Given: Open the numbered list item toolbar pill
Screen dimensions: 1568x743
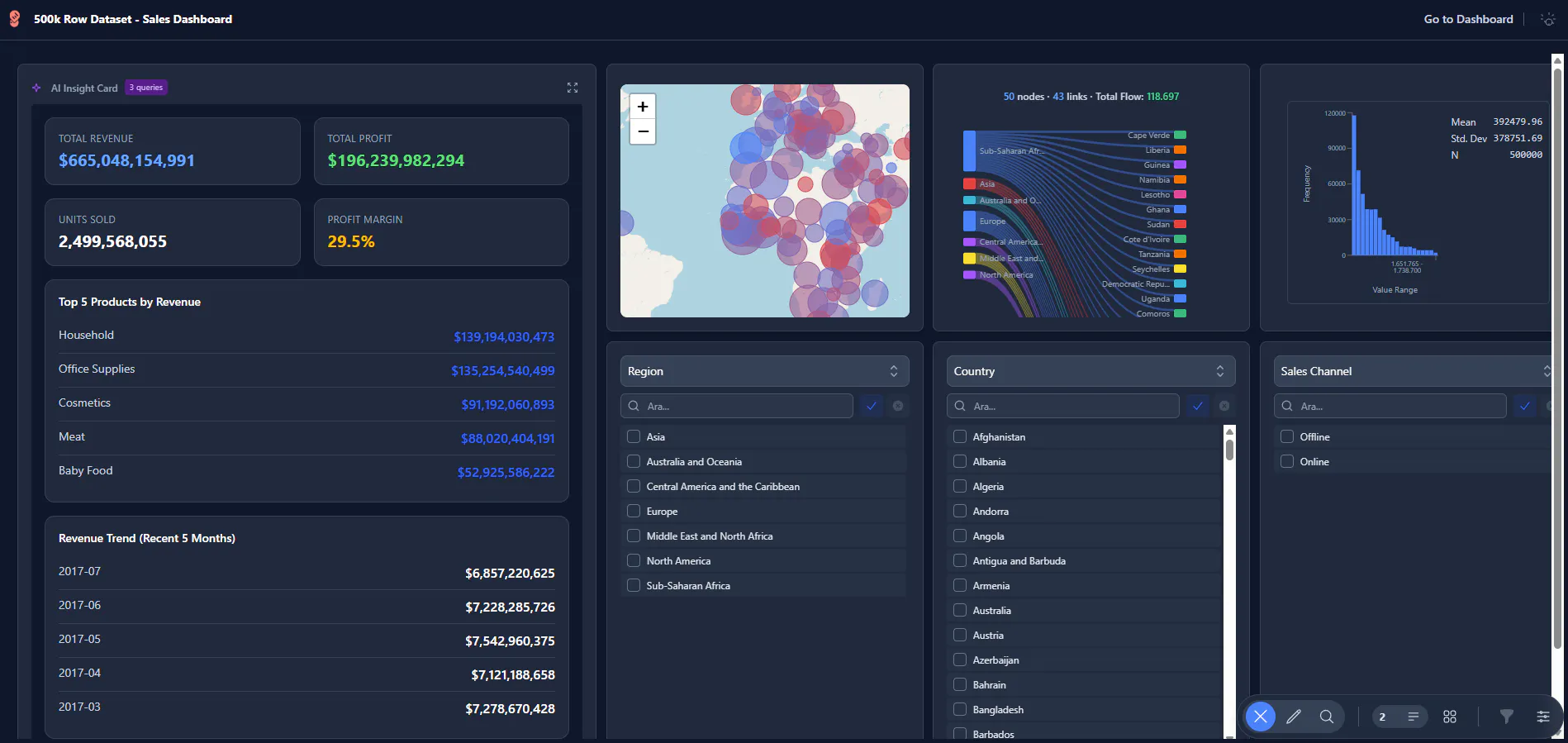Looking at the screenshot, I should pyautogui.click(x=1400, y=717).
